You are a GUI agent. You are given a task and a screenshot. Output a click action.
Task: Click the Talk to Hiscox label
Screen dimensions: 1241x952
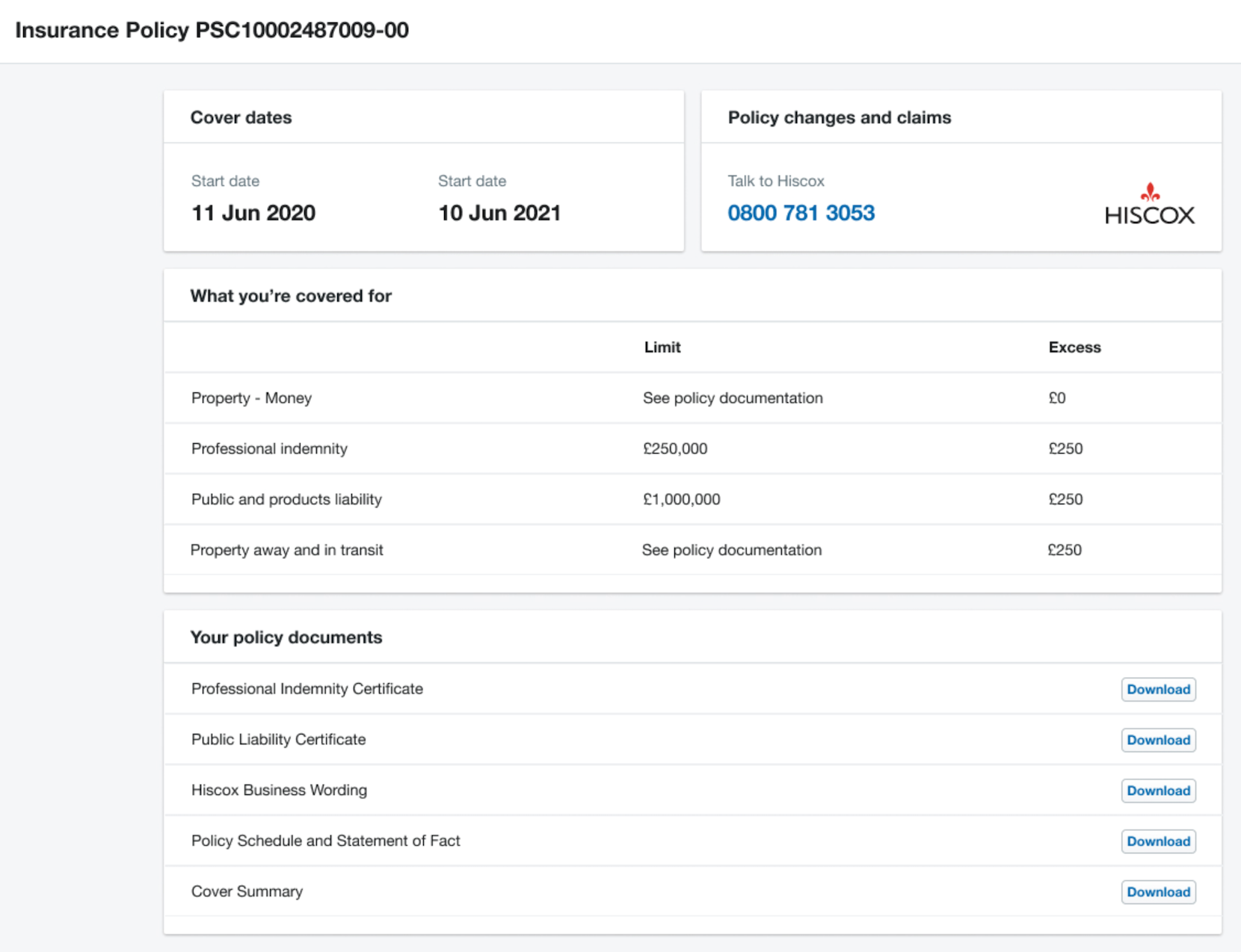point(775,181)
